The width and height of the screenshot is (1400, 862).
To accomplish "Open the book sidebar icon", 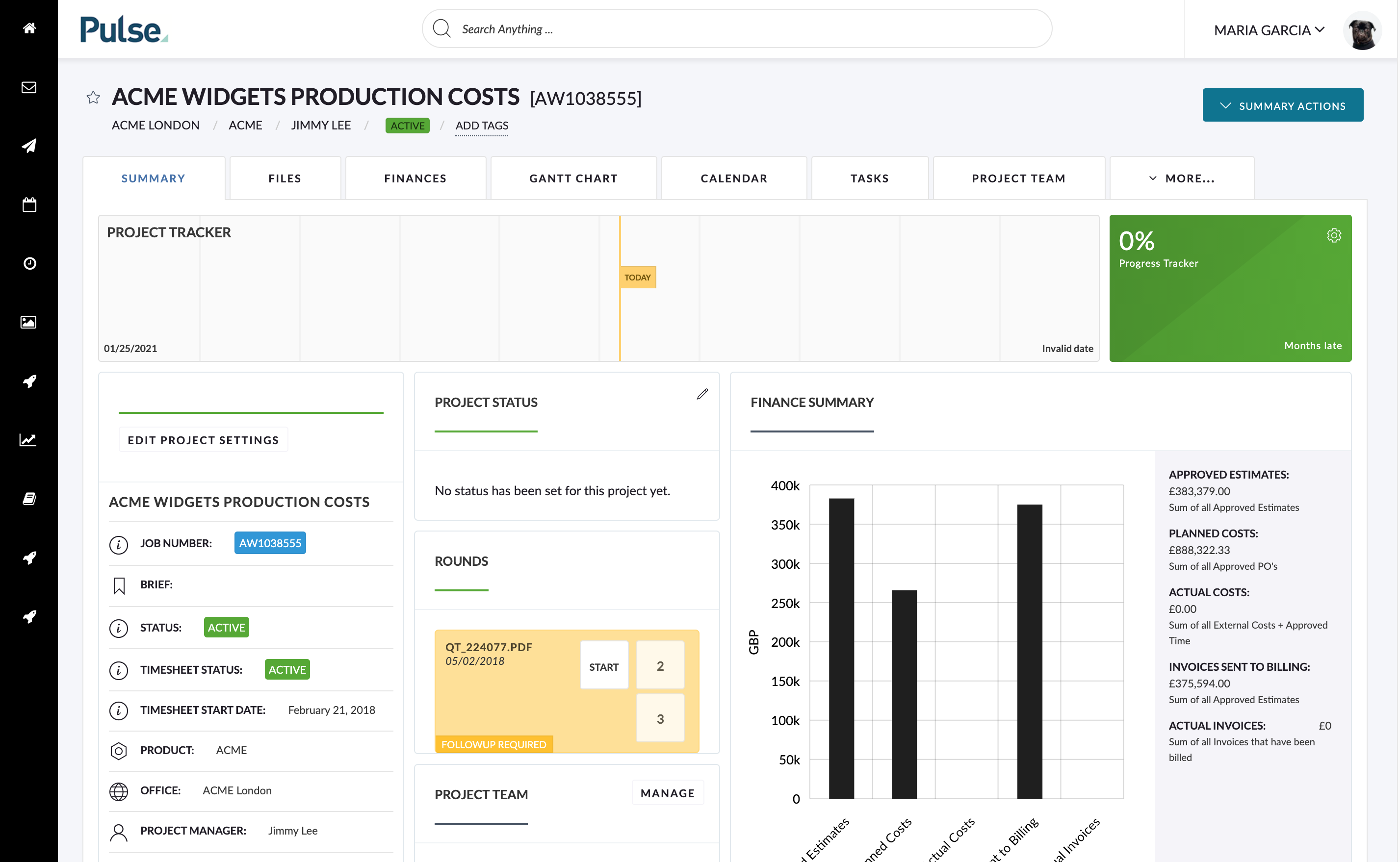I will 29,499.
